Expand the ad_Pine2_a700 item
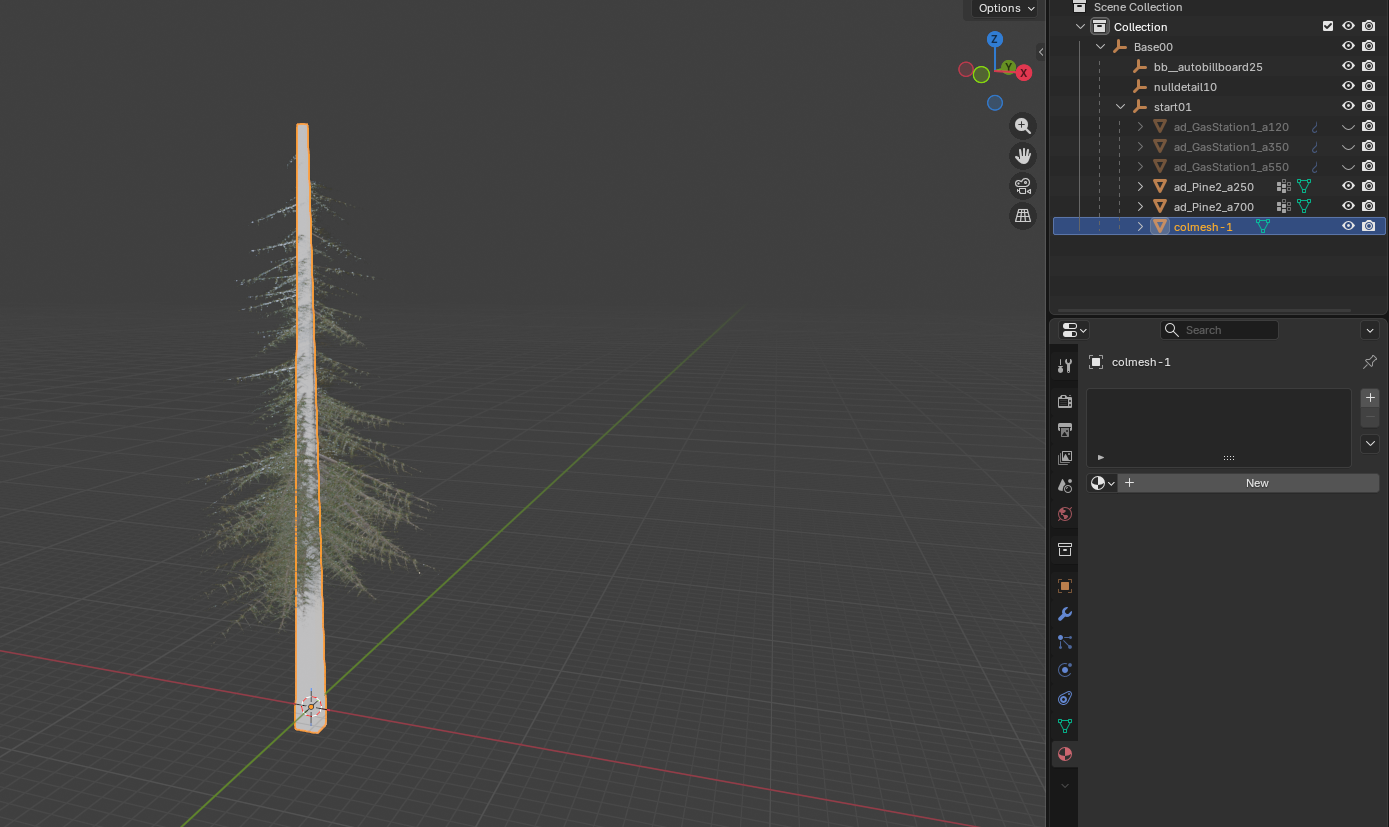The height and width of the screenshot is (827, 1389). [x=1140, y=206]
